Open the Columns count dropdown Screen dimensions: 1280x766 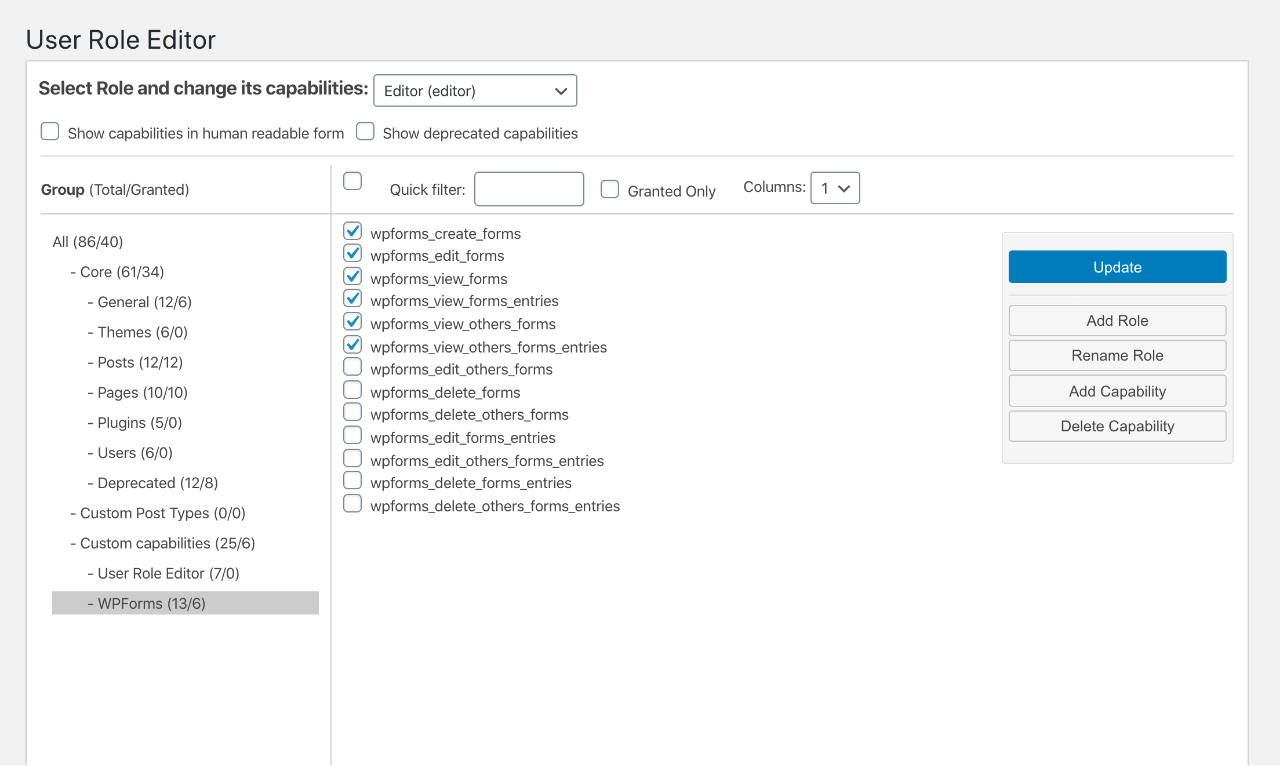pyautogui.click(x=835, y=188)
